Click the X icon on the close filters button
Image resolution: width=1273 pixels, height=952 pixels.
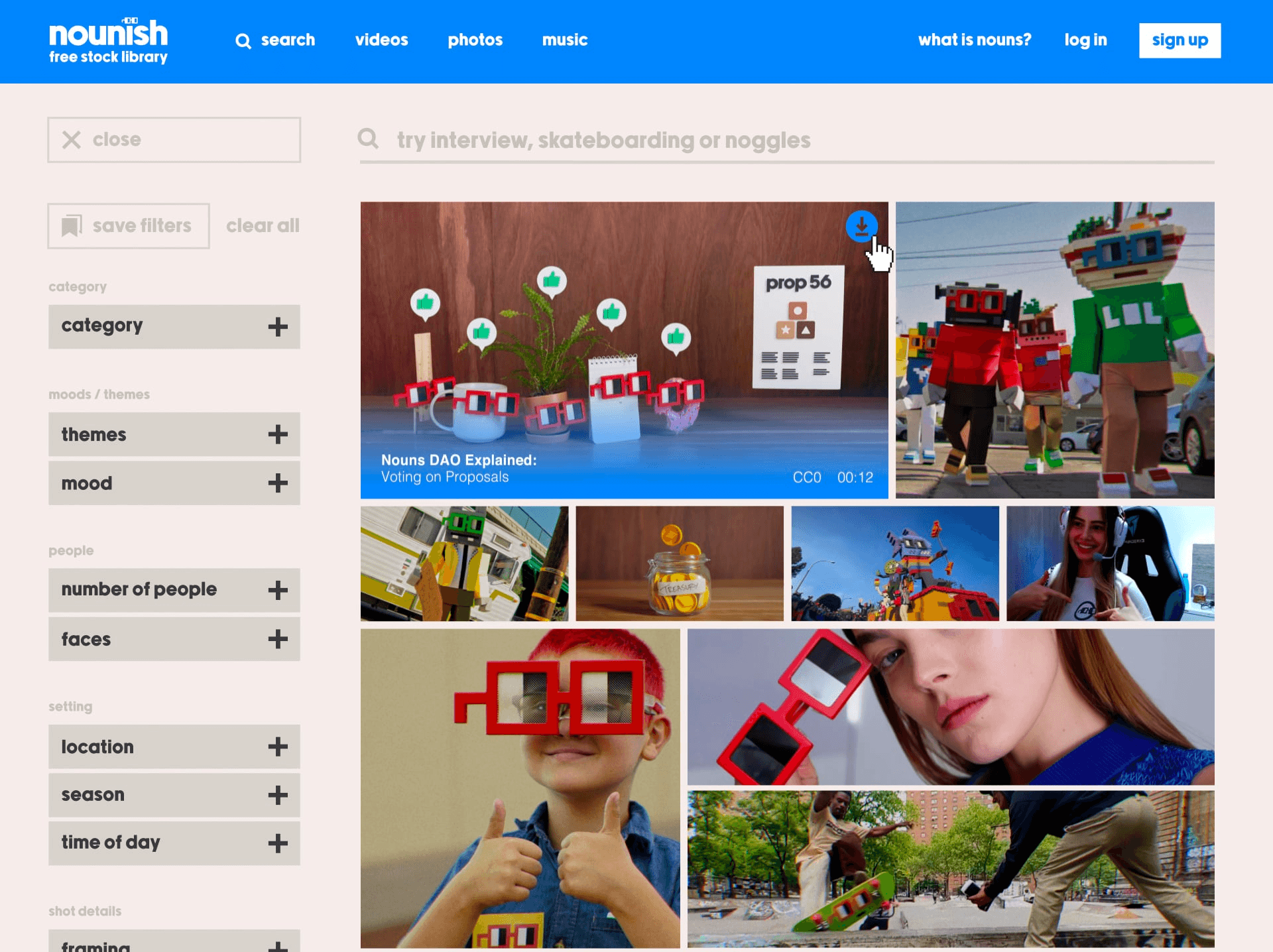[72, 140]
